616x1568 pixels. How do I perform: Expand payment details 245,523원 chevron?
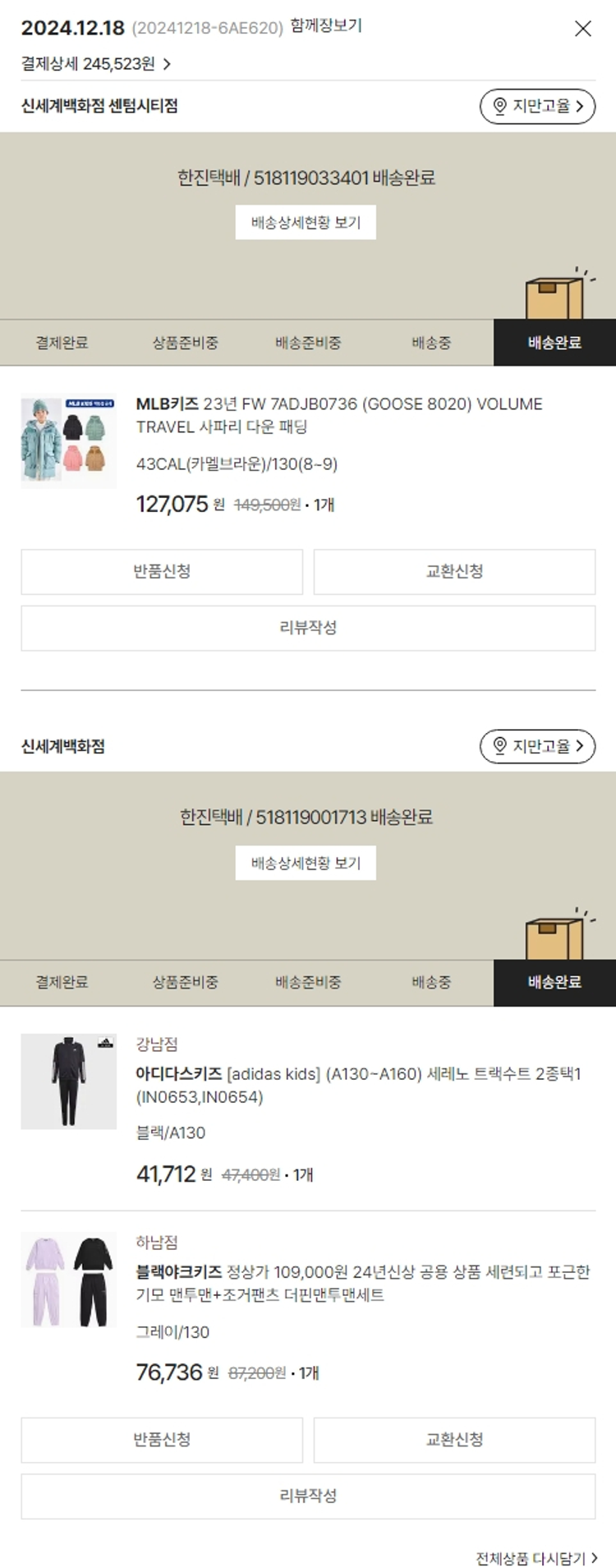pyautogui.click(x=167, y=64)
